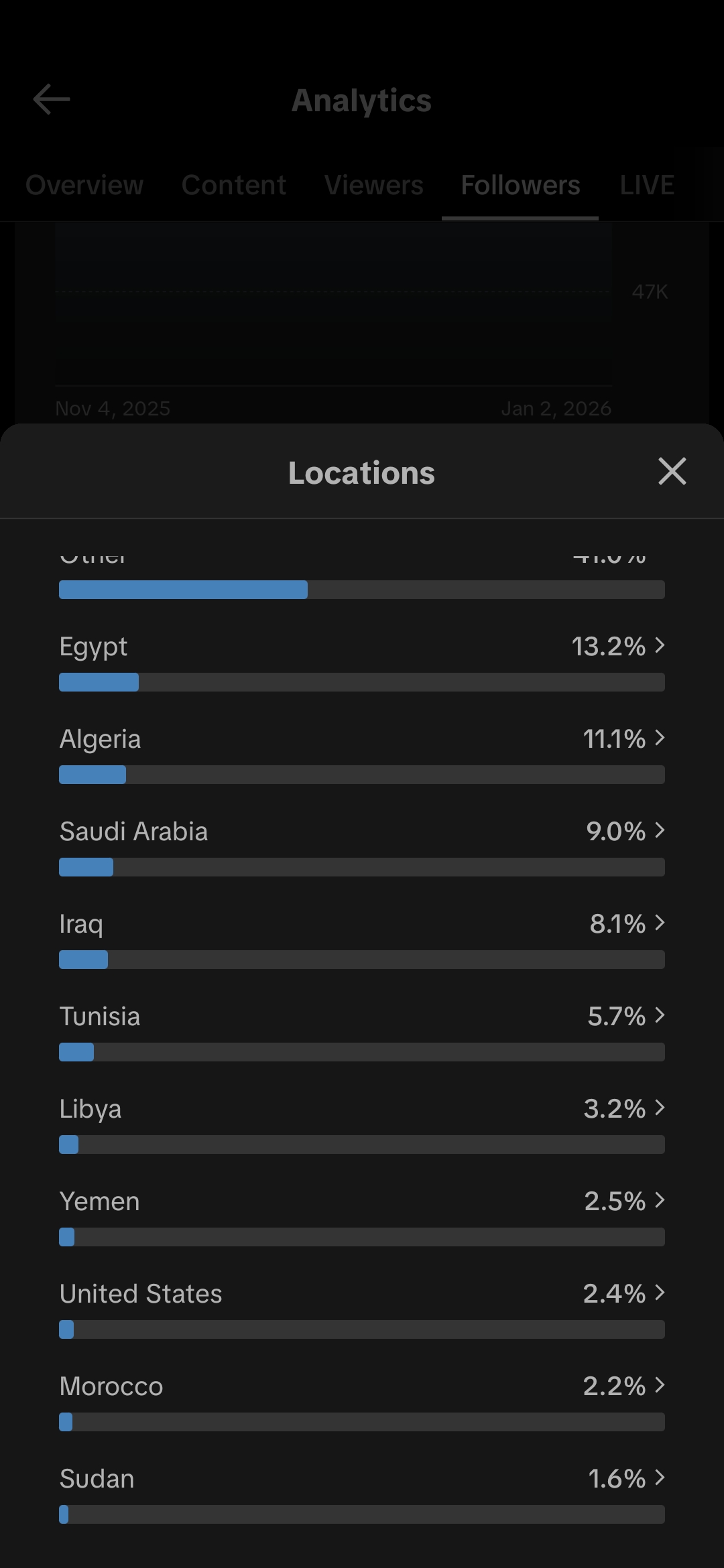Select the Viewers tab

click(373, 185)
